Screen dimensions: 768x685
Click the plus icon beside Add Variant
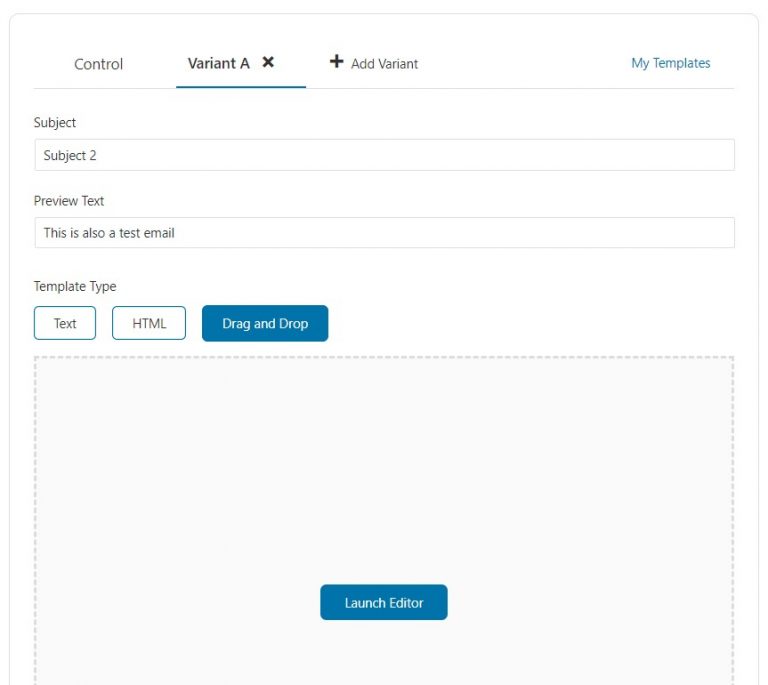[336, 61]
